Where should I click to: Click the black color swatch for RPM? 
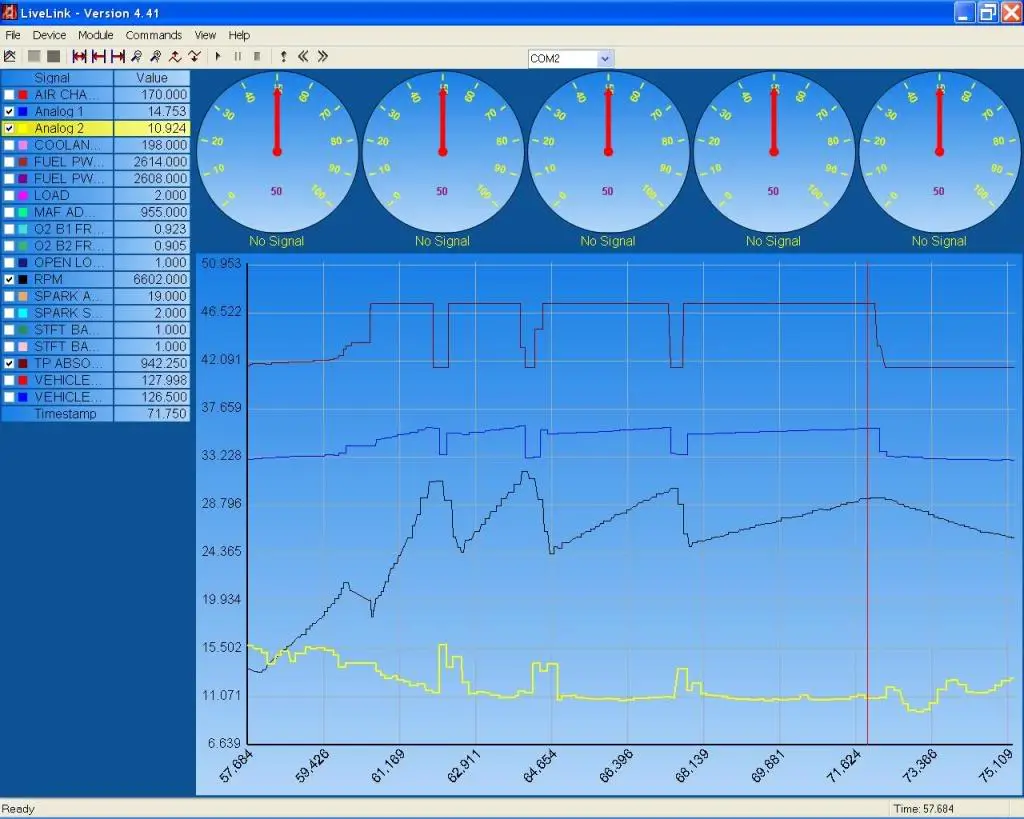23,280
